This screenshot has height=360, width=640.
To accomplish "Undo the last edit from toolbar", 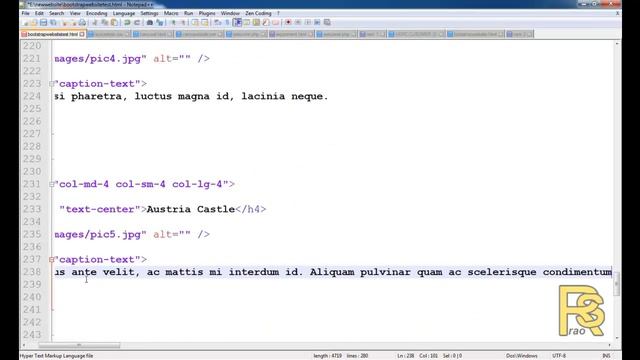I will 127,22.
